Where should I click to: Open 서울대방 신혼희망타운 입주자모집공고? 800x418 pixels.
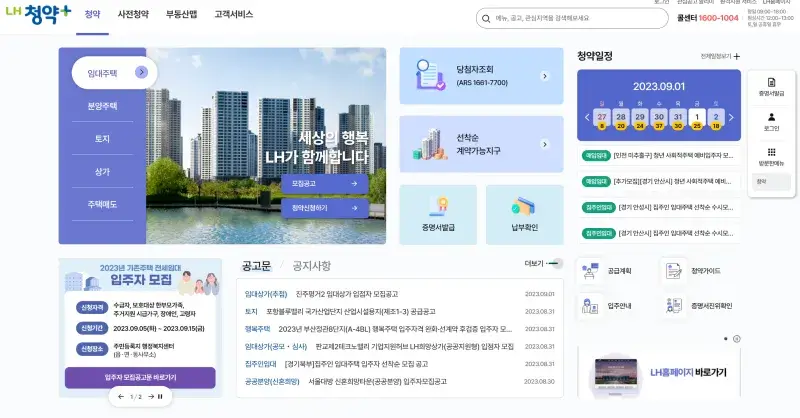coord(378,382)
